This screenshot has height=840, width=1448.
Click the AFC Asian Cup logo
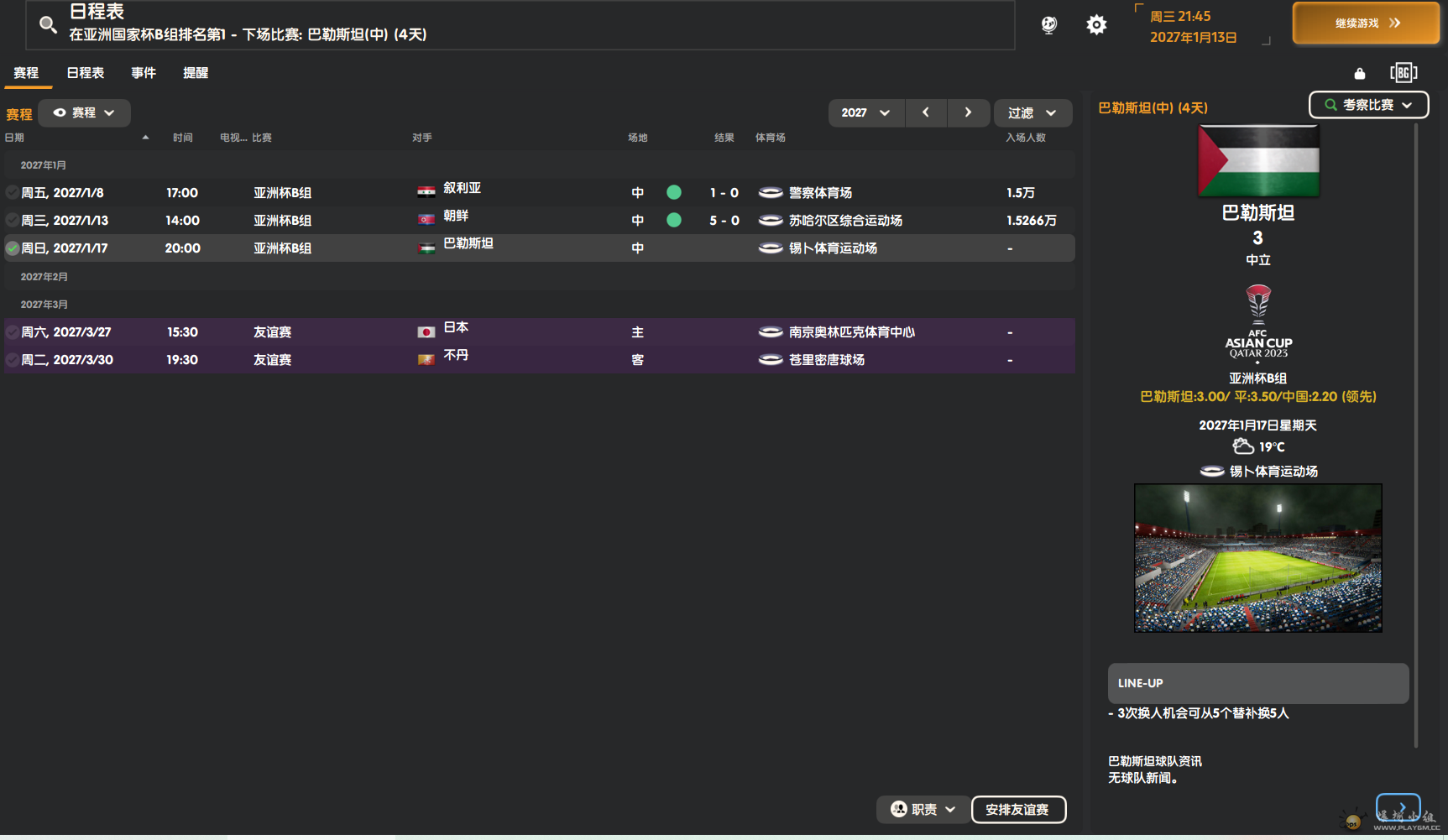point(1258,323)
